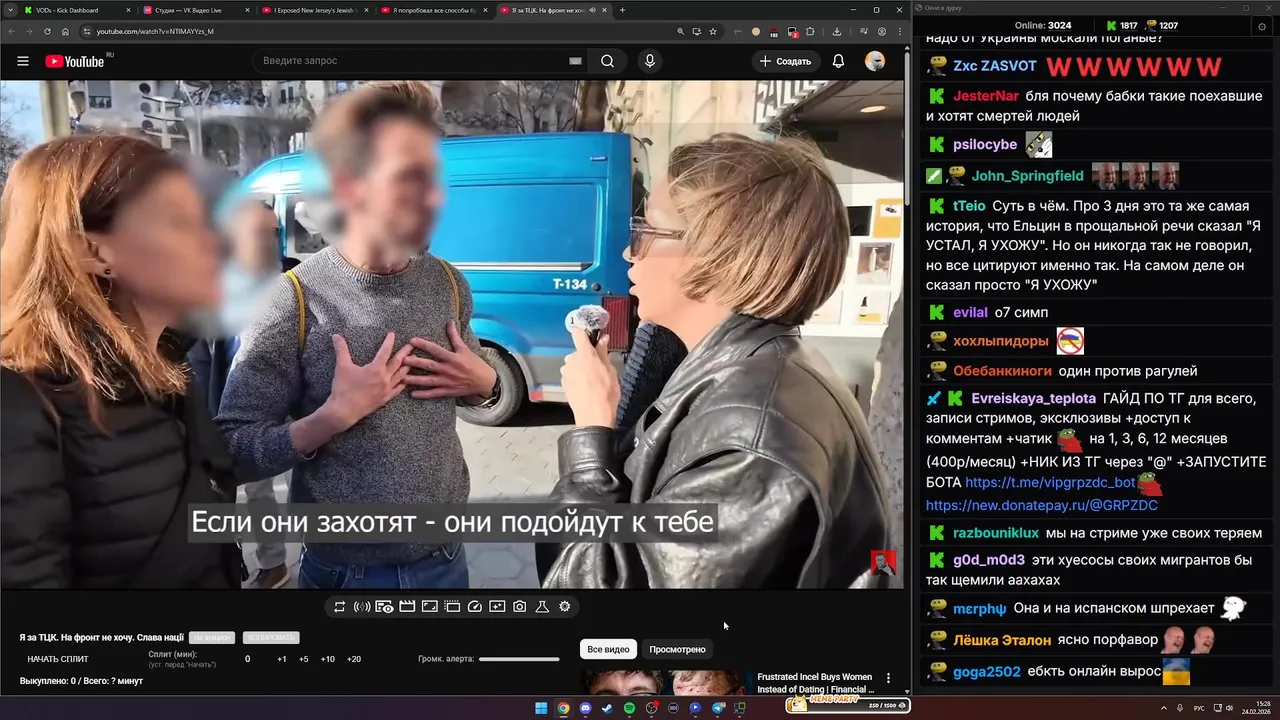The image size is (1280, 720).
Task: Open more options for Frustrated Incel video
Action: 888,678
